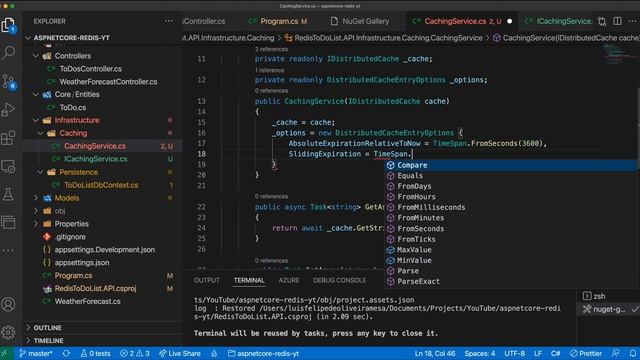Expand the Models folder
The width and height of the screenshot is (640, 360).
tap(36, 198)
